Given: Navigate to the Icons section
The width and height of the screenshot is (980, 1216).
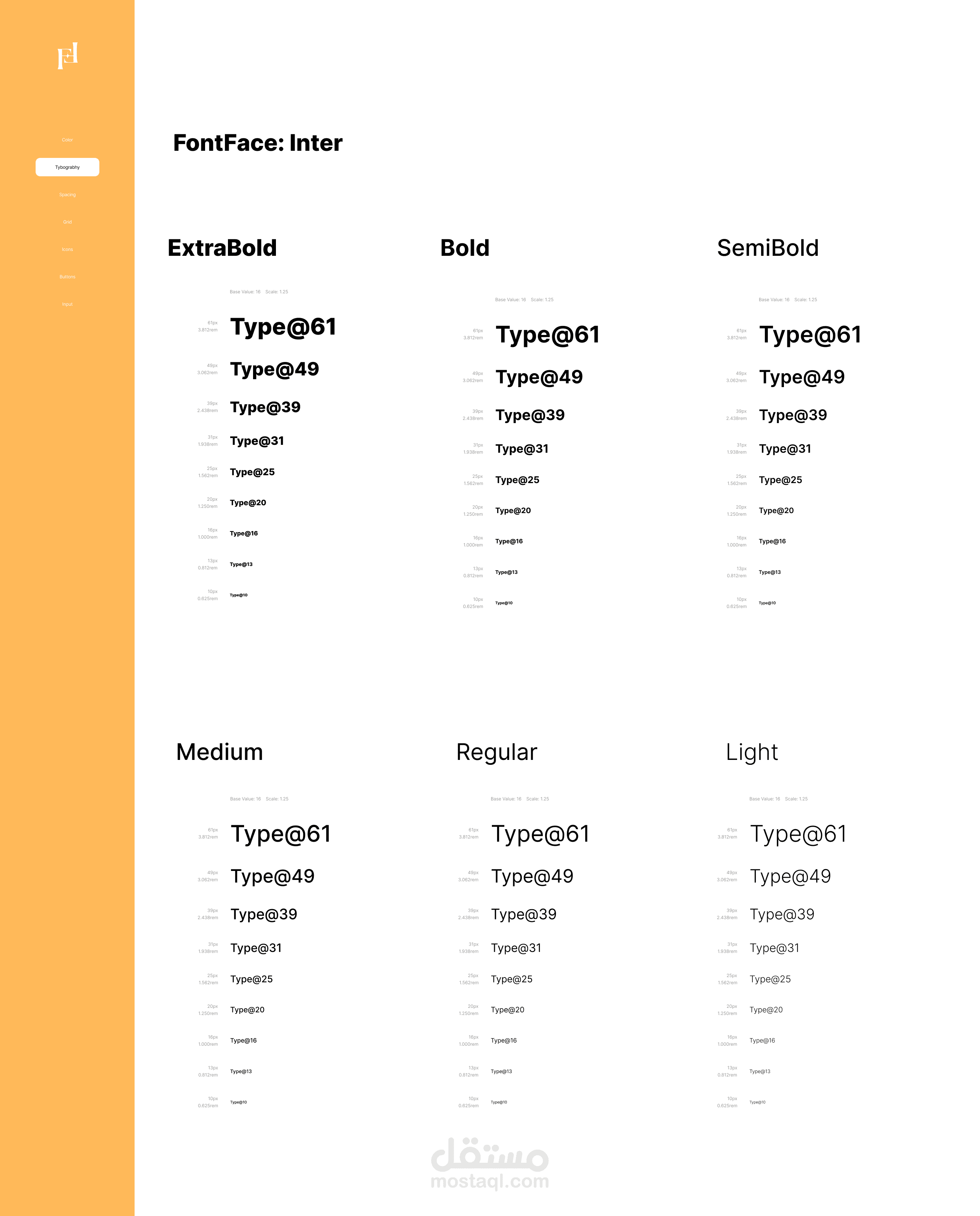Looking at the screenshot, I should coord(67,249).
